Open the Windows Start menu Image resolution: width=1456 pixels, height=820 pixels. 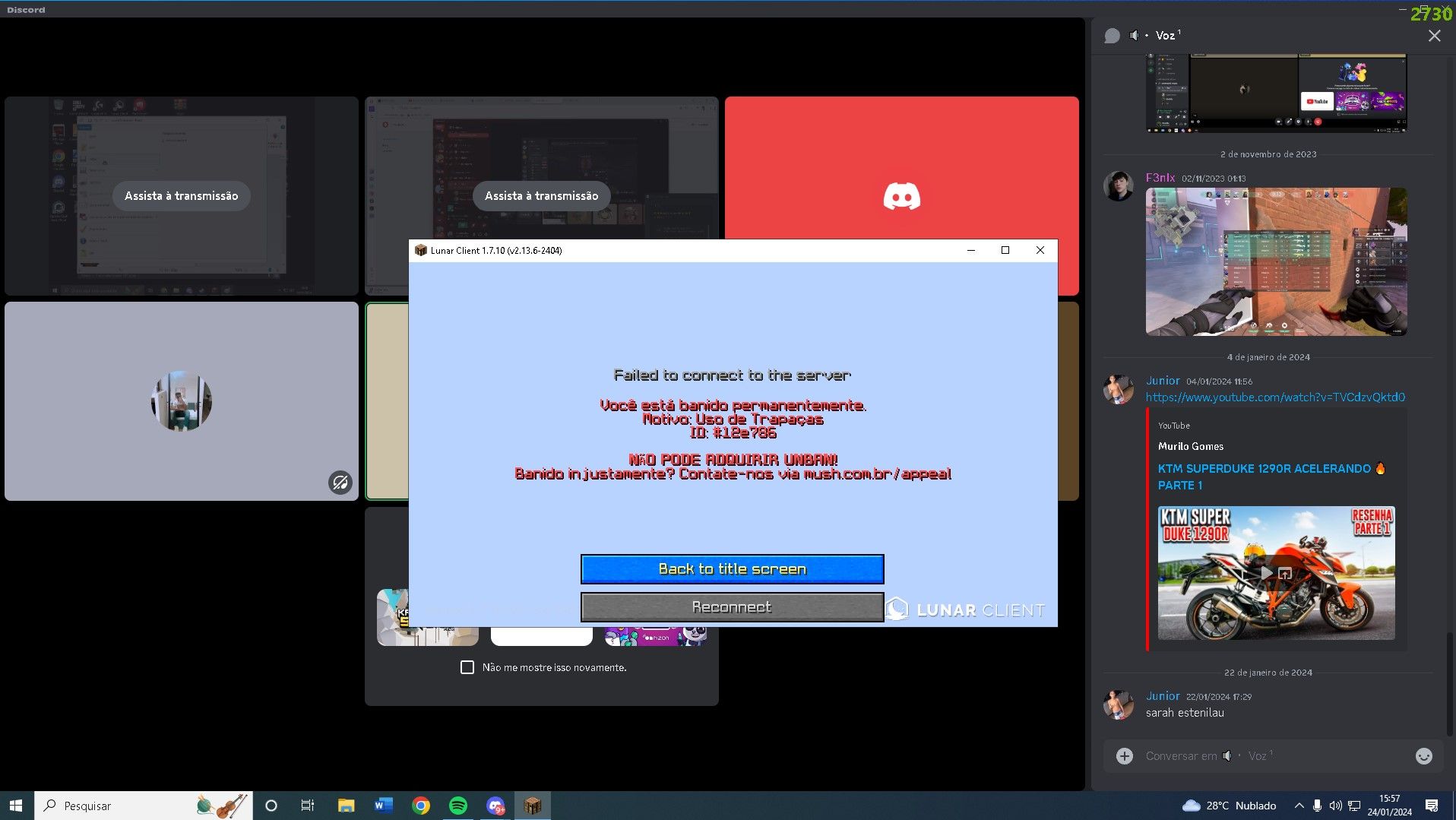point(17,805)
